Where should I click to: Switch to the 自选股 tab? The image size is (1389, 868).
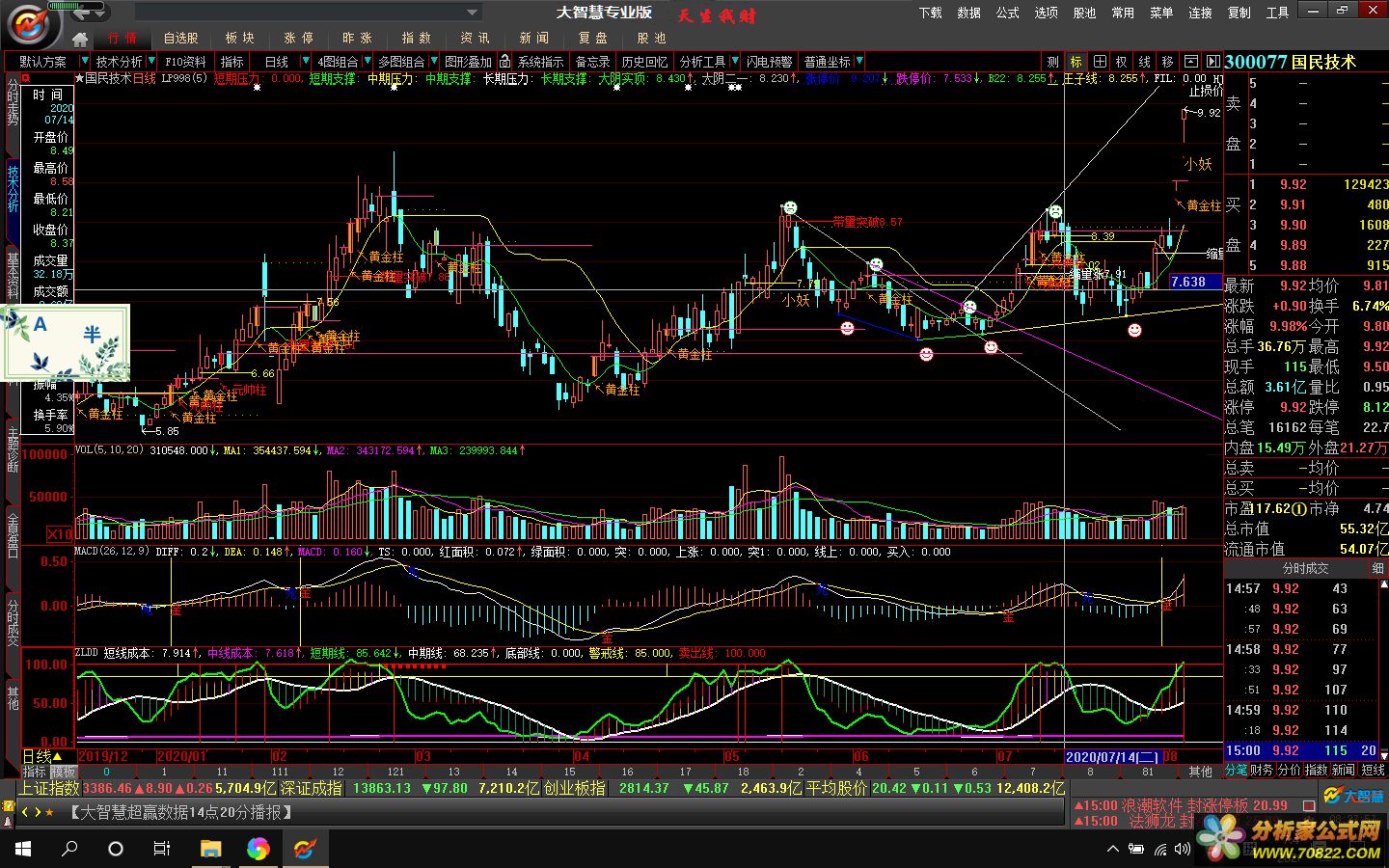[x=180, y=39]
